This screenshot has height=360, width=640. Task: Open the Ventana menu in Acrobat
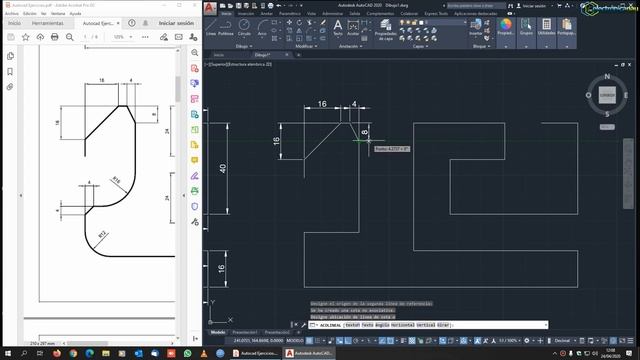click(58, 13)
